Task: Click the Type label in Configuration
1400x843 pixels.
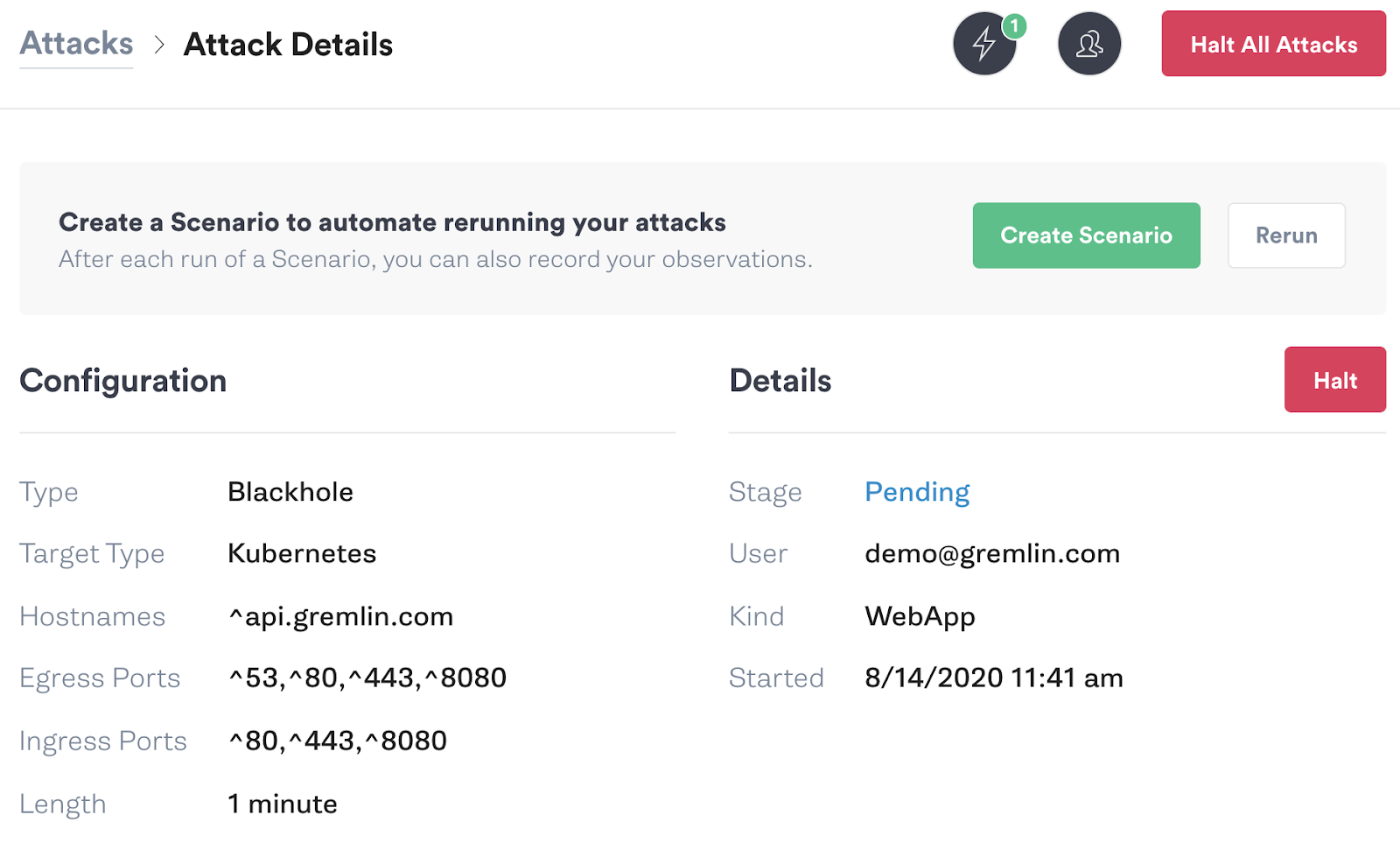Action: [49, 492]
